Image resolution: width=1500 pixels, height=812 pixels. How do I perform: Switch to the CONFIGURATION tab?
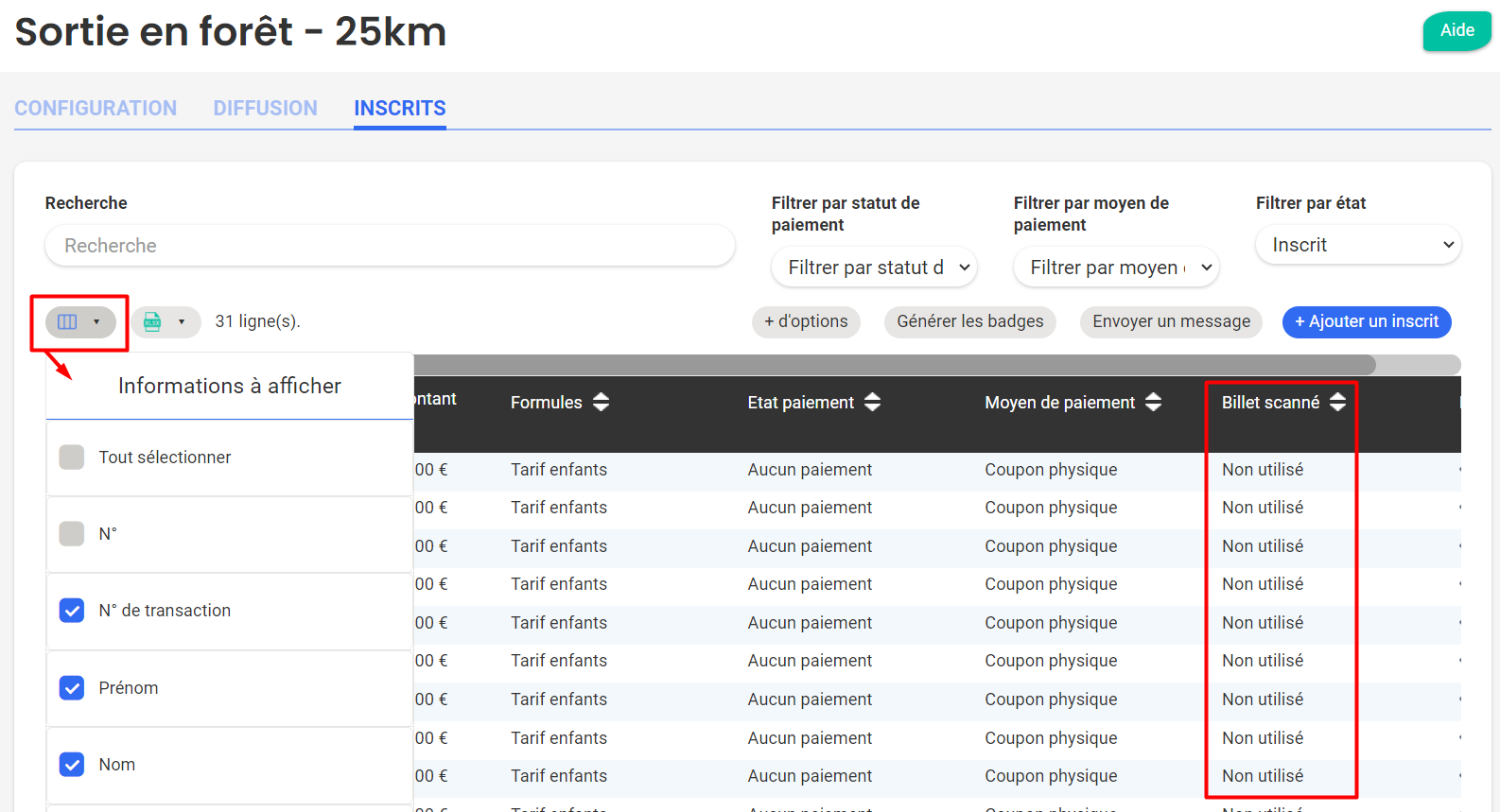click(96, 109)
